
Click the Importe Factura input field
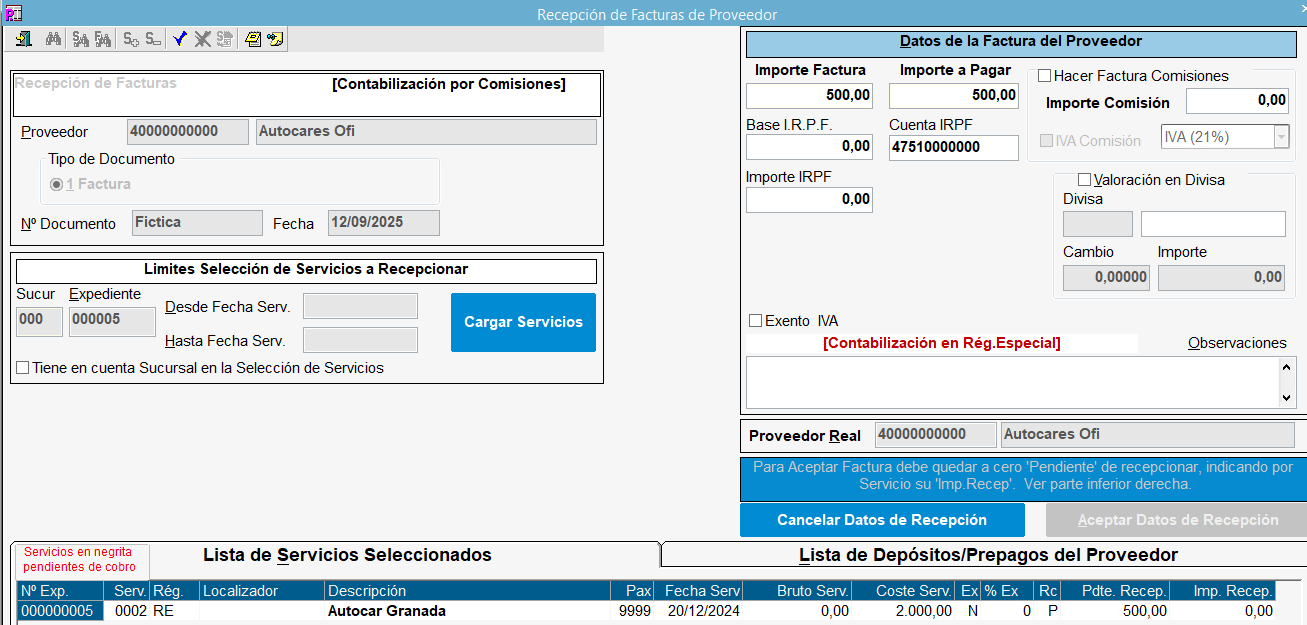[x=809, y=96]
